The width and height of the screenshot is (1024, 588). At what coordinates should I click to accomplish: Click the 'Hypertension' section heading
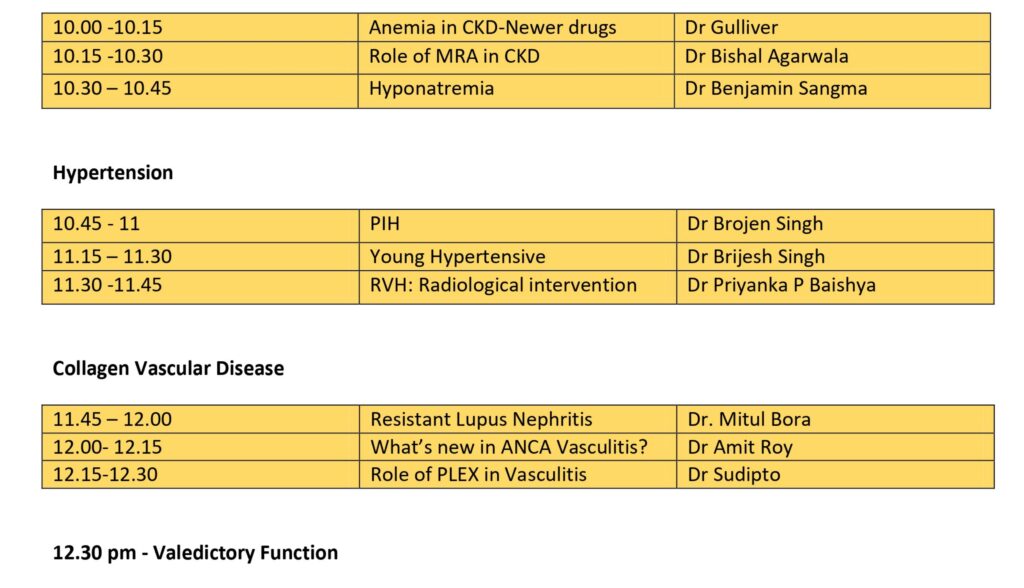(113, 172)
